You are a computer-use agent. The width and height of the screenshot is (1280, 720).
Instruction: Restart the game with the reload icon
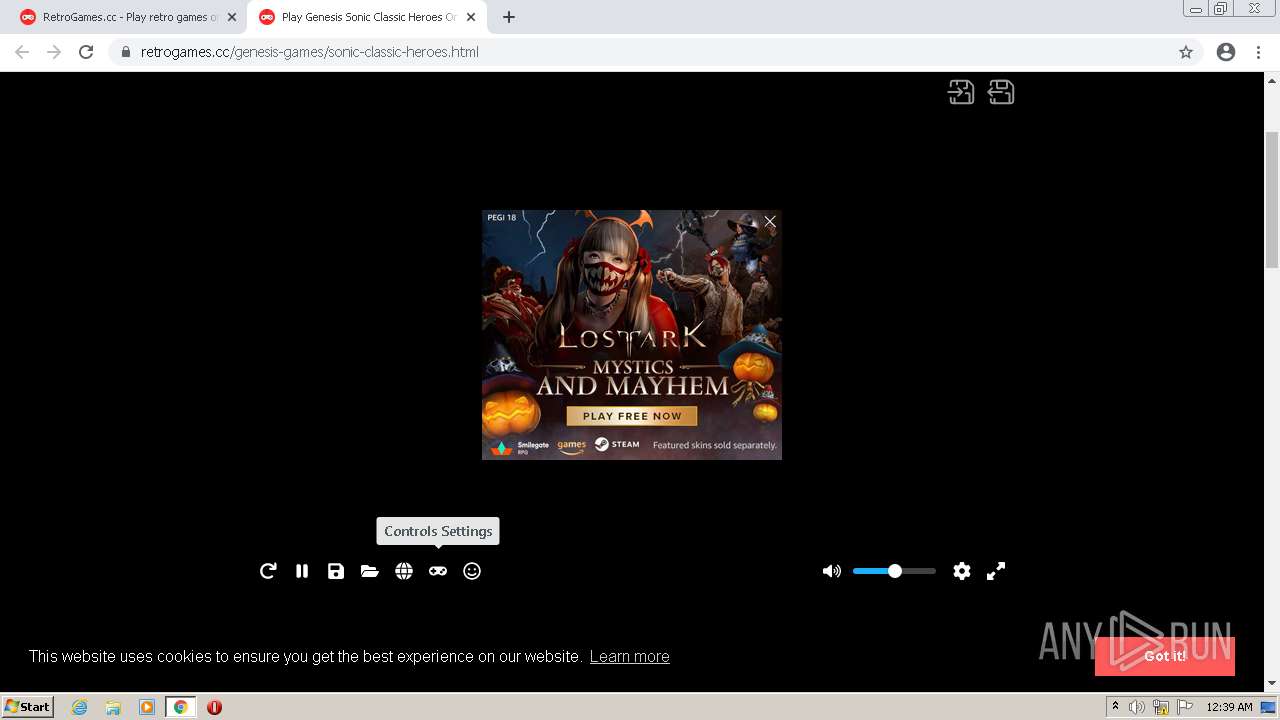click(x=268, y=571)
